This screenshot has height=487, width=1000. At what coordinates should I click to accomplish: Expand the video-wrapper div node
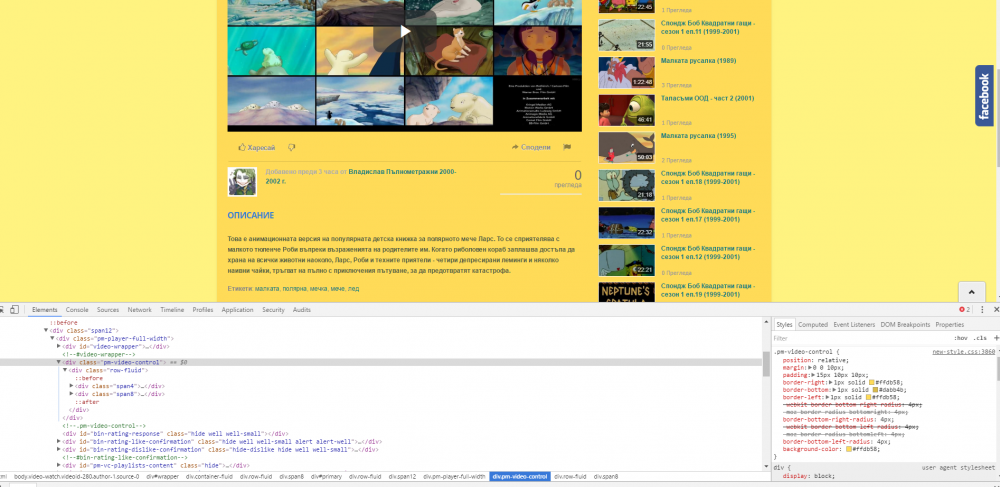point(59,346)
